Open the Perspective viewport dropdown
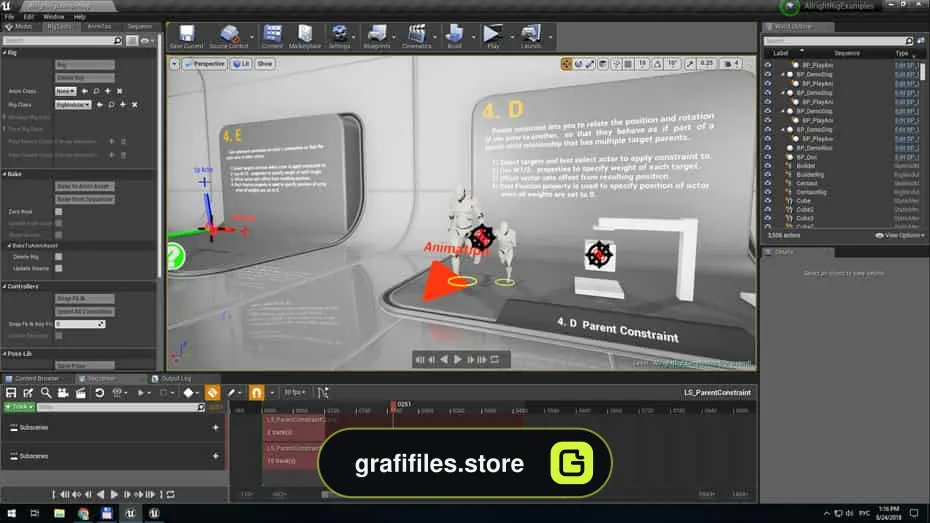930x523 pixels. pos(205,64)
